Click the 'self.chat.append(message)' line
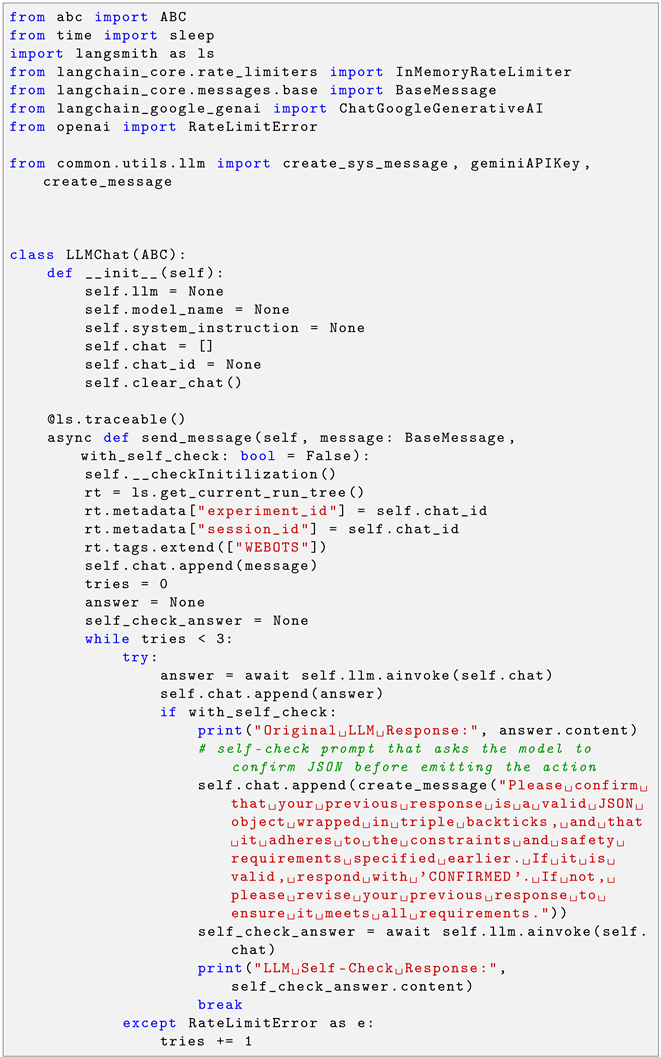 click(x=201, y=565)
